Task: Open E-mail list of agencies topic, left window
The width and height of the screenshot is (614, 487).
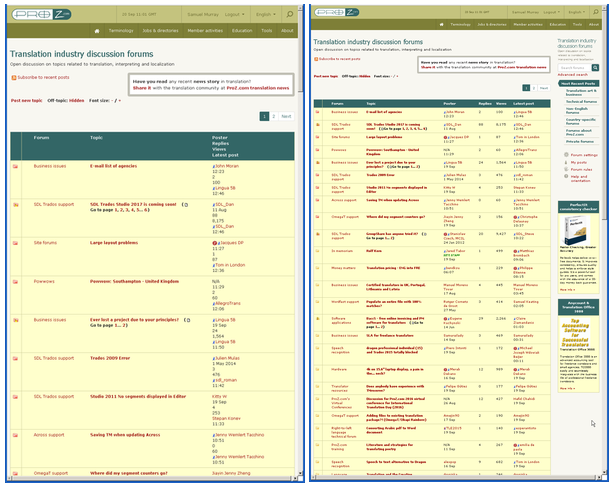Action: [114, 166]
